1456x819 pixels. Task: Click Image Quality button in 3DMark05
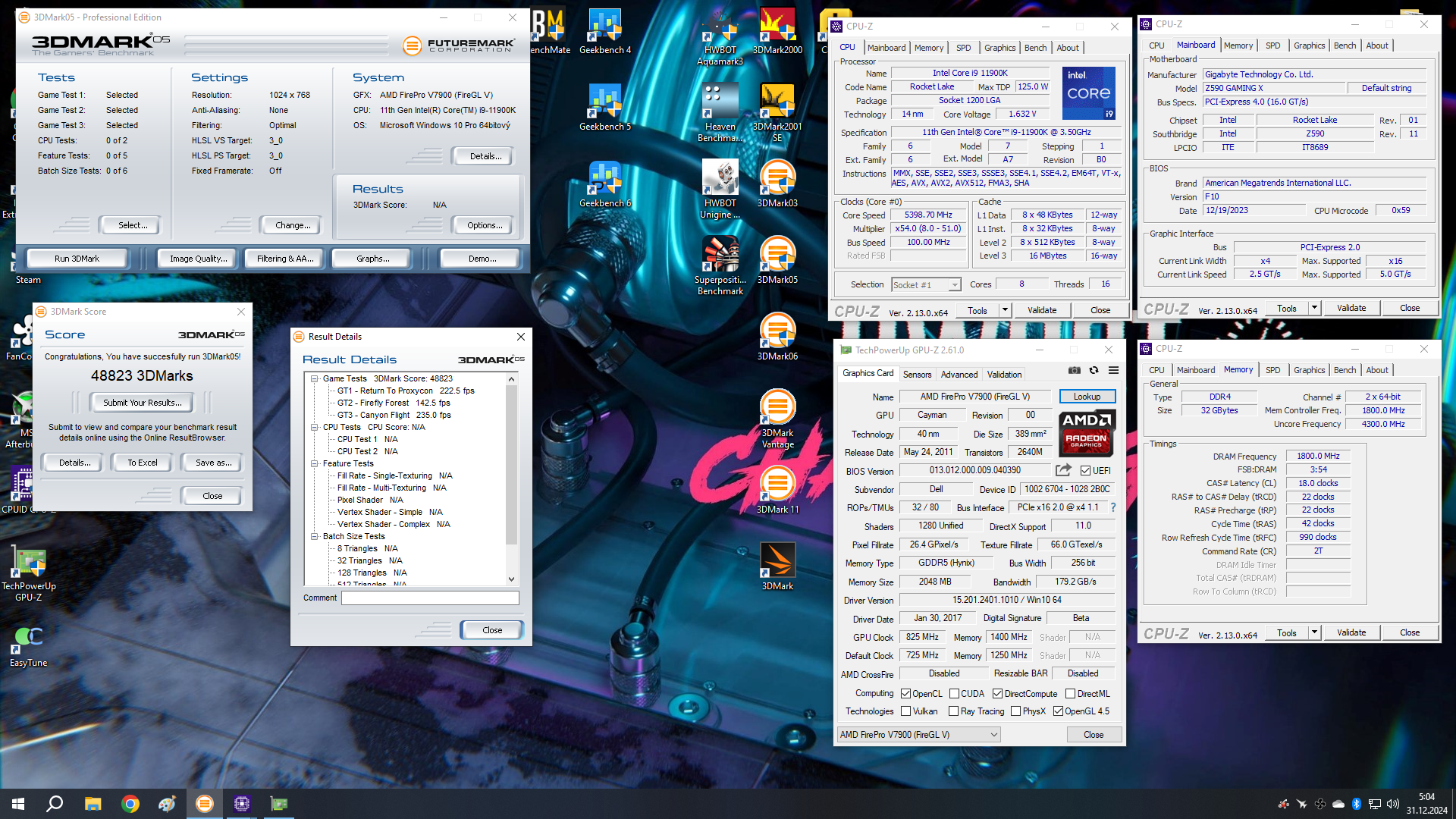pyautogui.click(x=198, y=259)
